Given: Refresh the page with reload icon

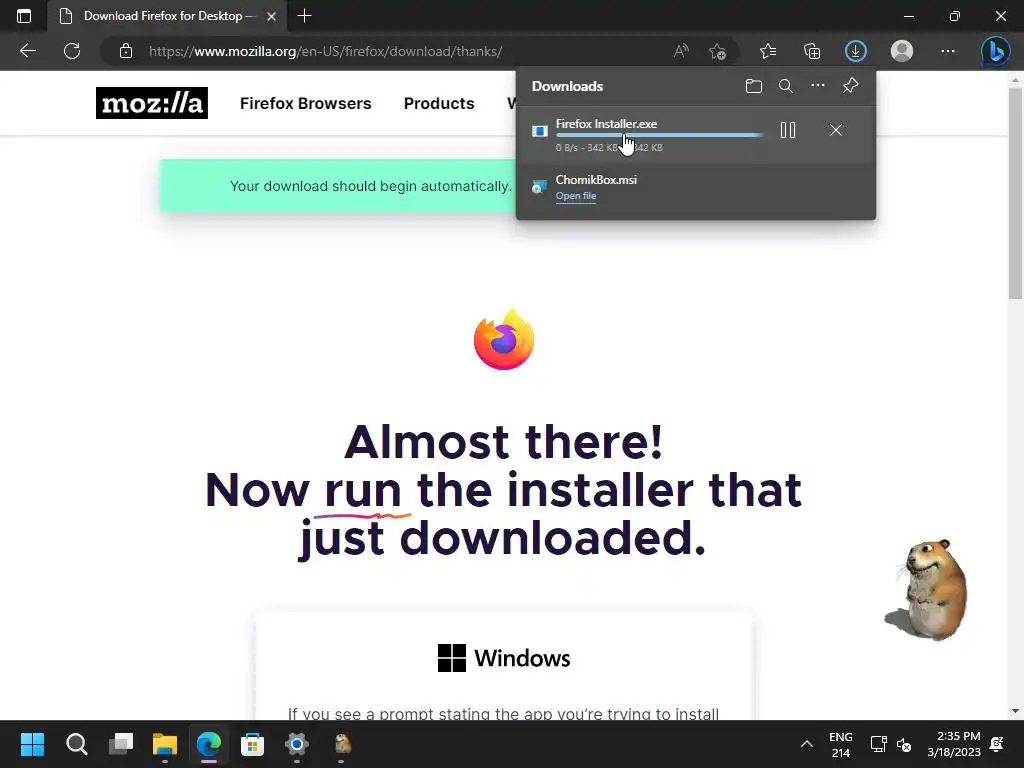Looking at the screenshot, I should [x=72, y=51].
